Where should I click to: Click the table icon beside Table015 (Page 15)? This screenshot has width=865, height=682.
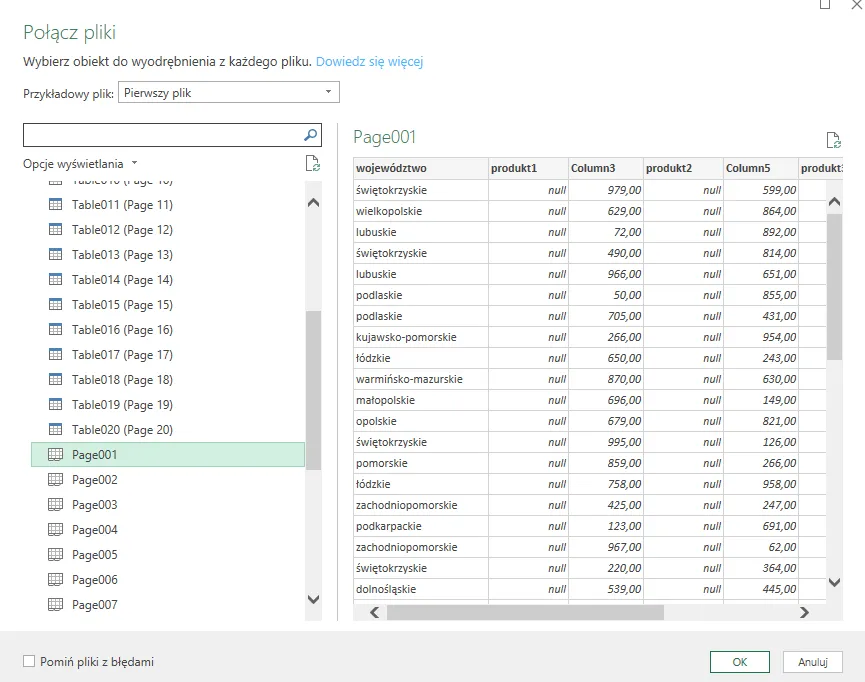pos(56,305)
